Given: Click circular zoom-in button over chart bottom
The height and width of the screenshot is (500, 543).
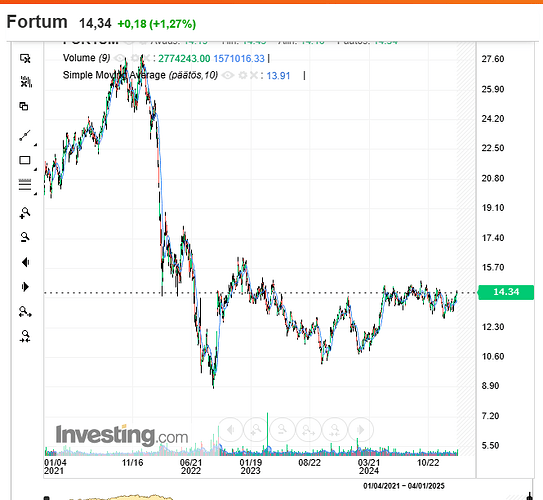Looking at the screenshot, I should (256, 430).
